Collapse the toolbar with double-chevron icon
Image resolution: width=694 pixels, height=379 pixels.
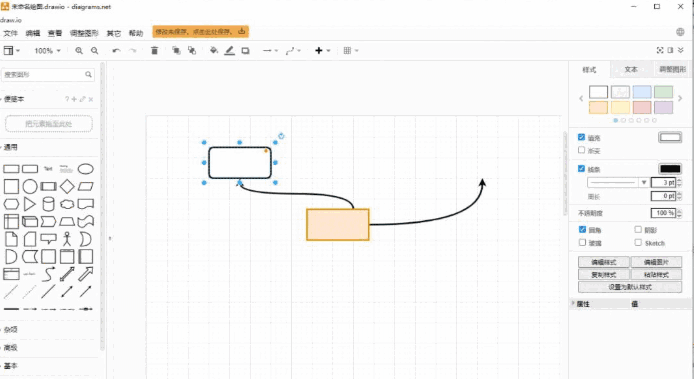tap(681, 50)
